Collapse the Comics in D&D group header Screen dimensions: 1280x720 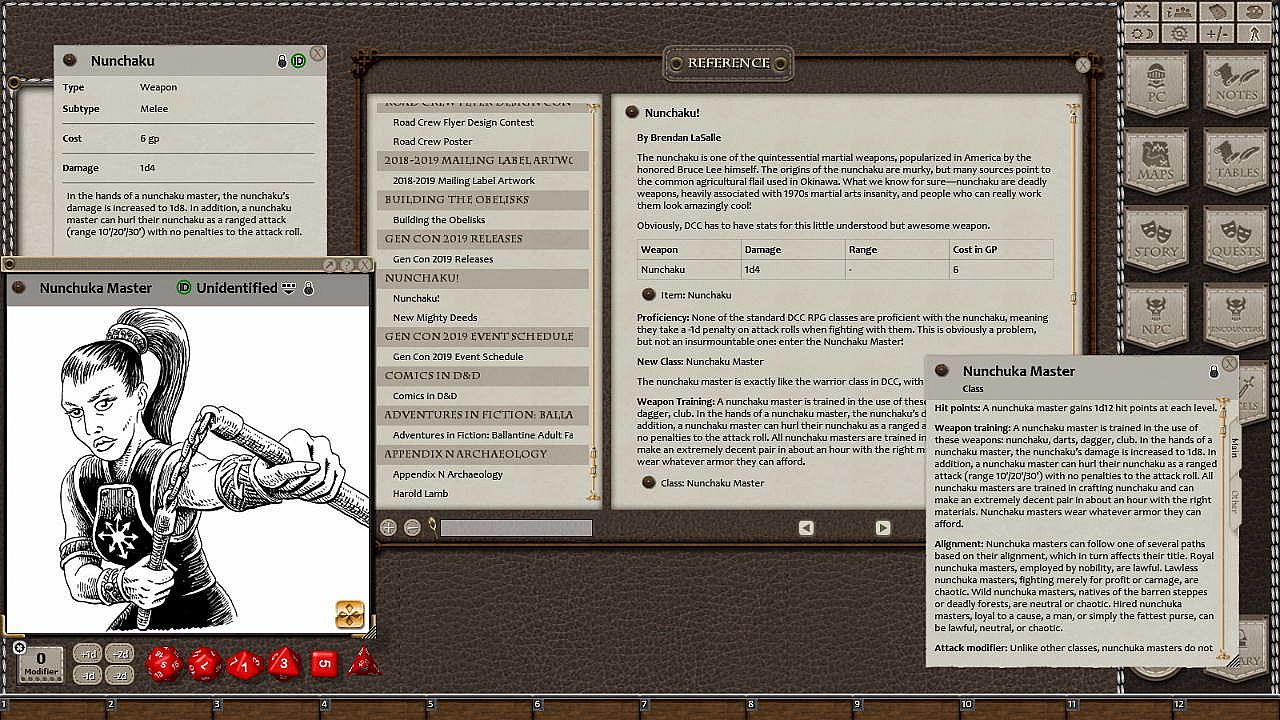484,376
